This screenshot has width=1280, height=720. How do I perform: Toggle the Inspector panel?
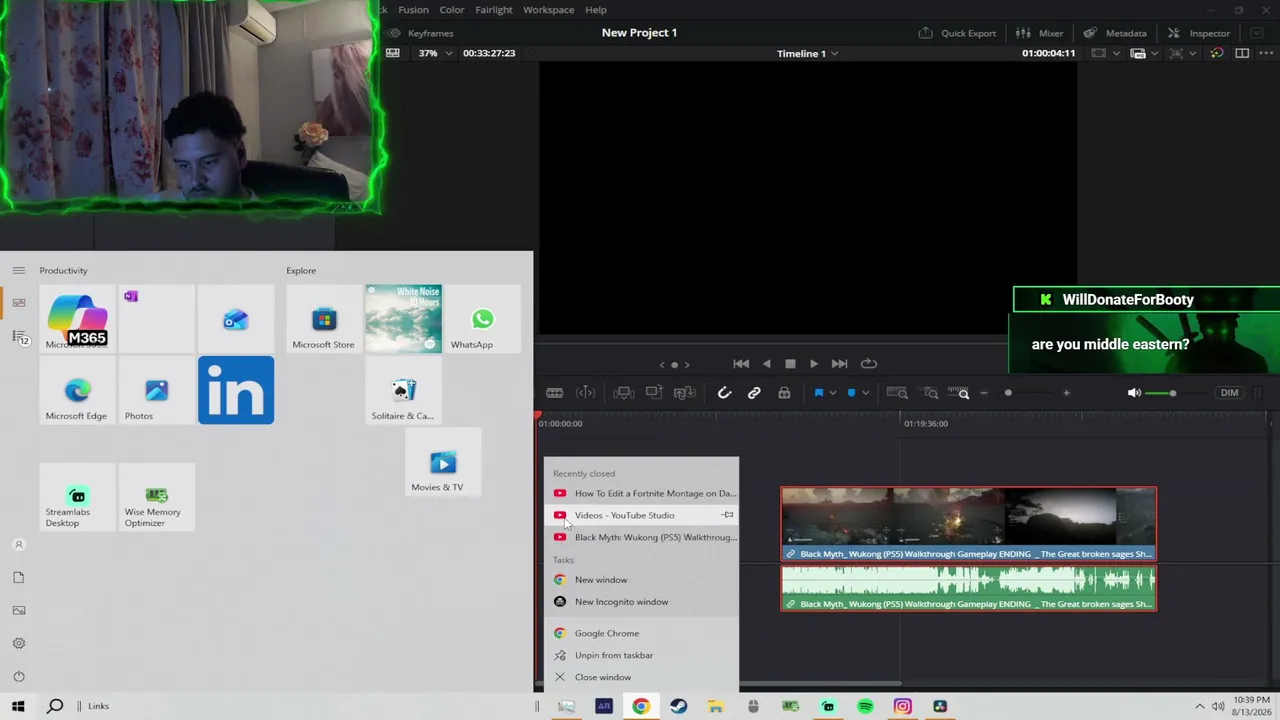tap(1199, 33)
